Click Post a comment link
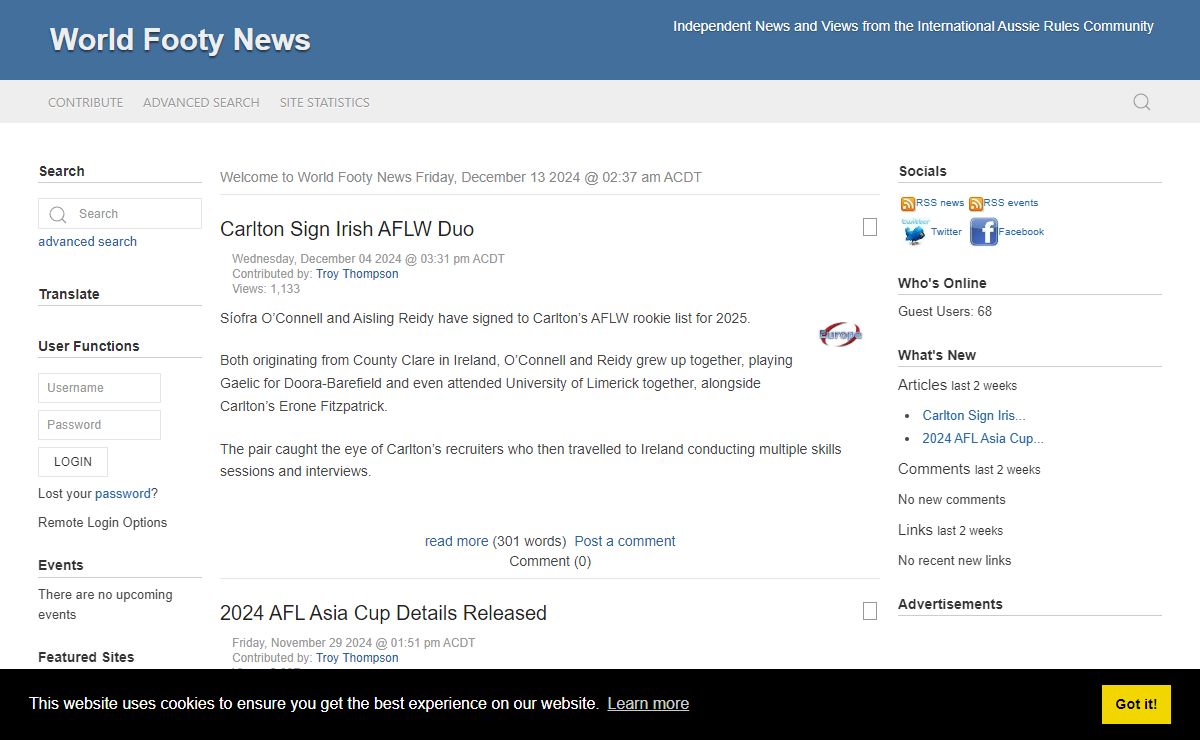The image size is (1200, 740). tap(625, 541)
